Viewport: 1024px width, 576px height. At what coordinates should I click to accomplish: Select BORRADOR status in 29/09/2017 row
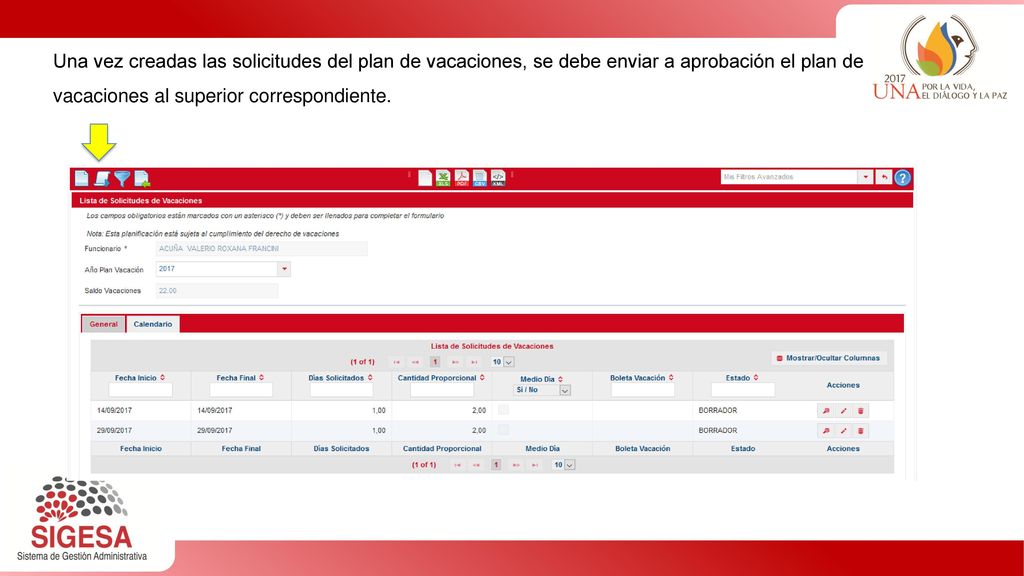point(718,431)
